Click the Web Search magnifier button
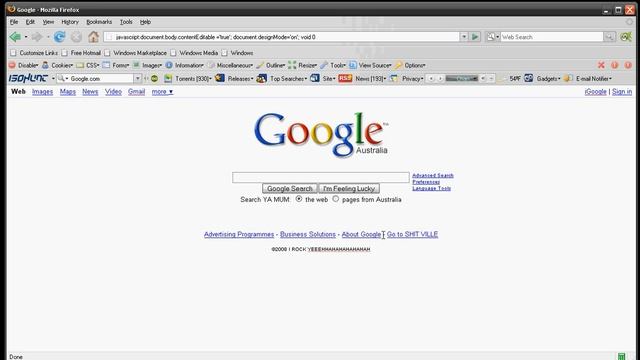Screen dimensions: 640x360 609,37
